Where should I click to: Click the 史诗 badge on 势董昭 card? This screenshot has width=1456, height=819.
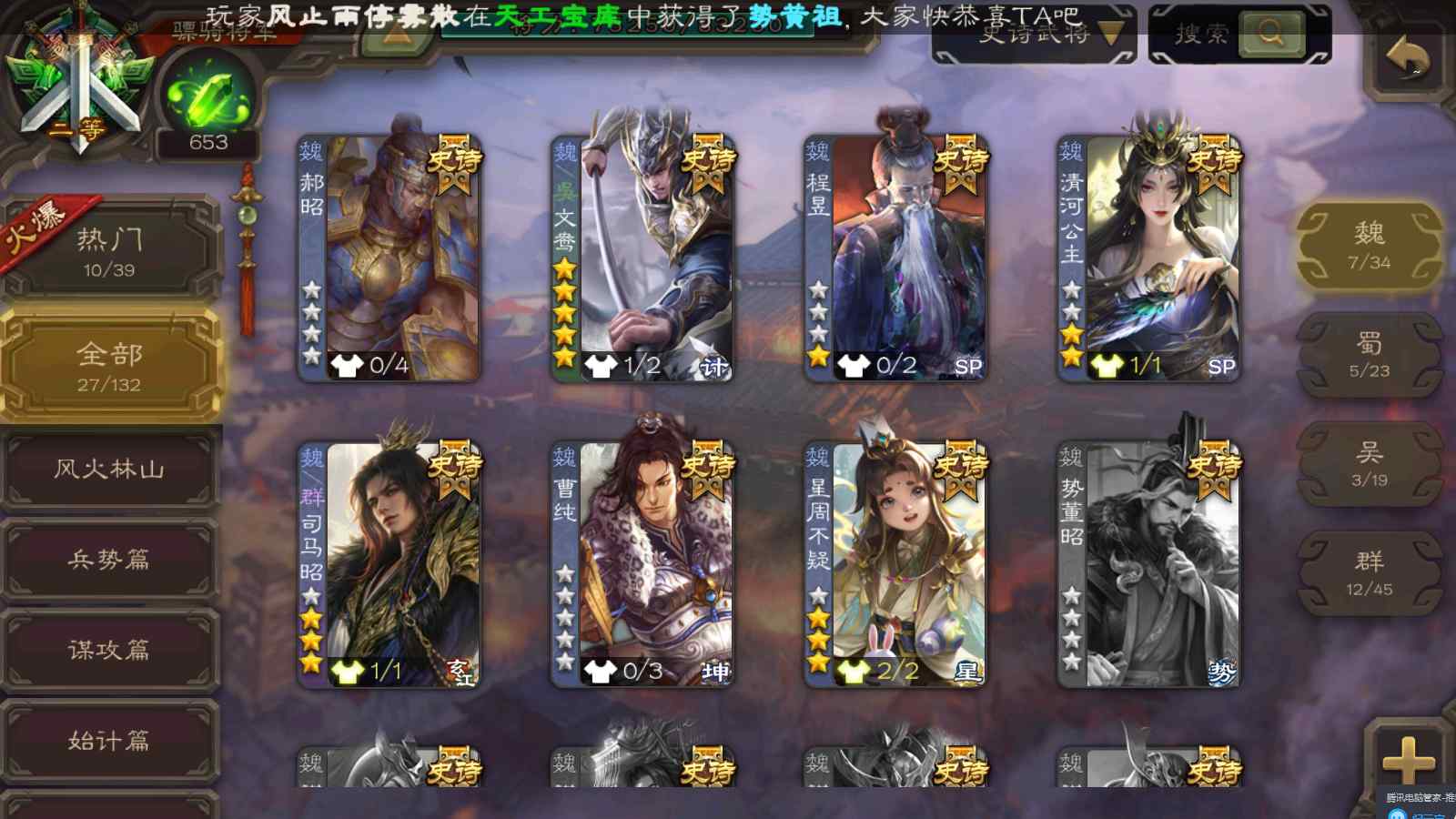[1214, 470]
